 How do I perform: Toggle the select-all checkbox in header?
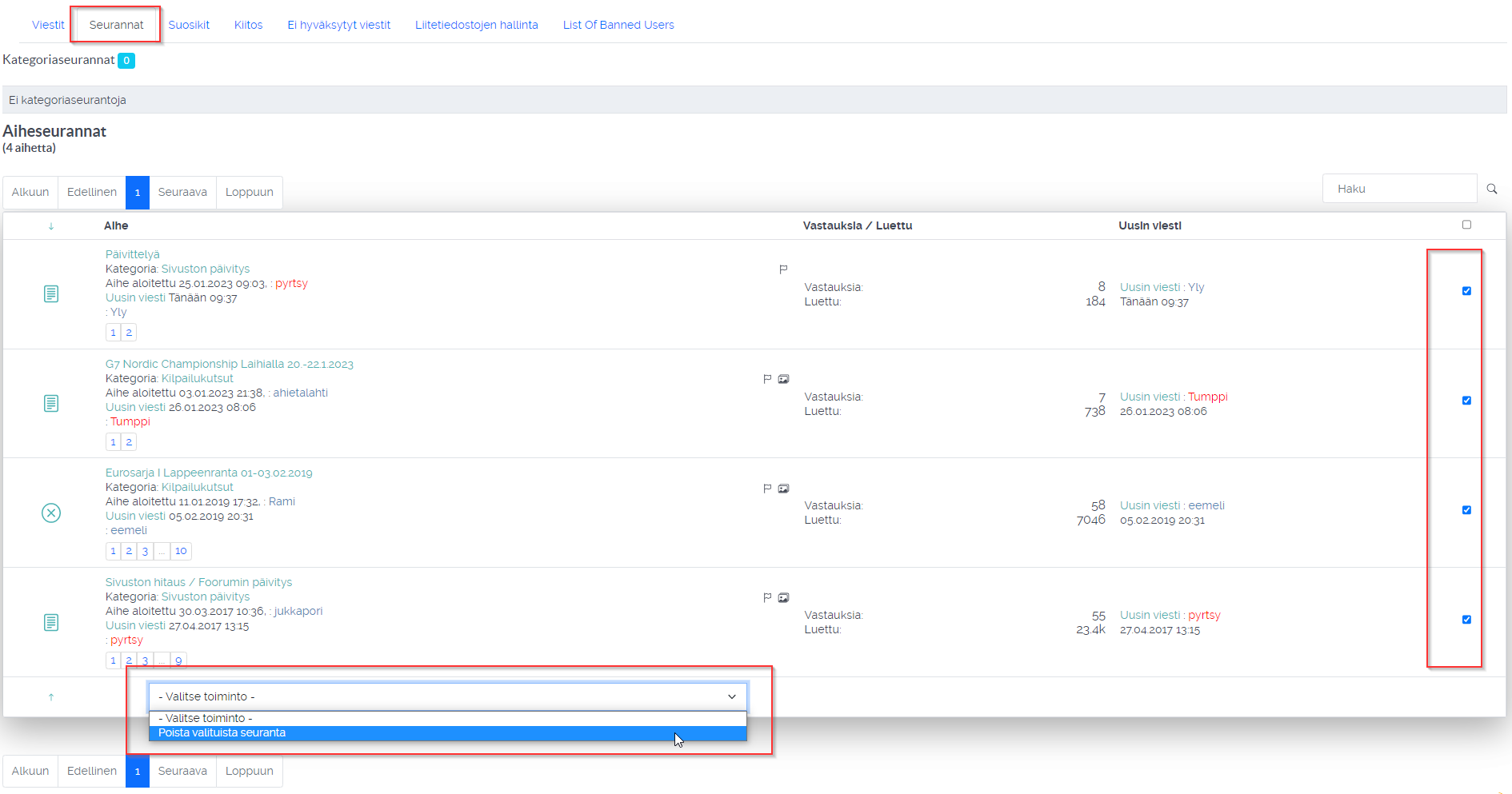[1466, 225]
